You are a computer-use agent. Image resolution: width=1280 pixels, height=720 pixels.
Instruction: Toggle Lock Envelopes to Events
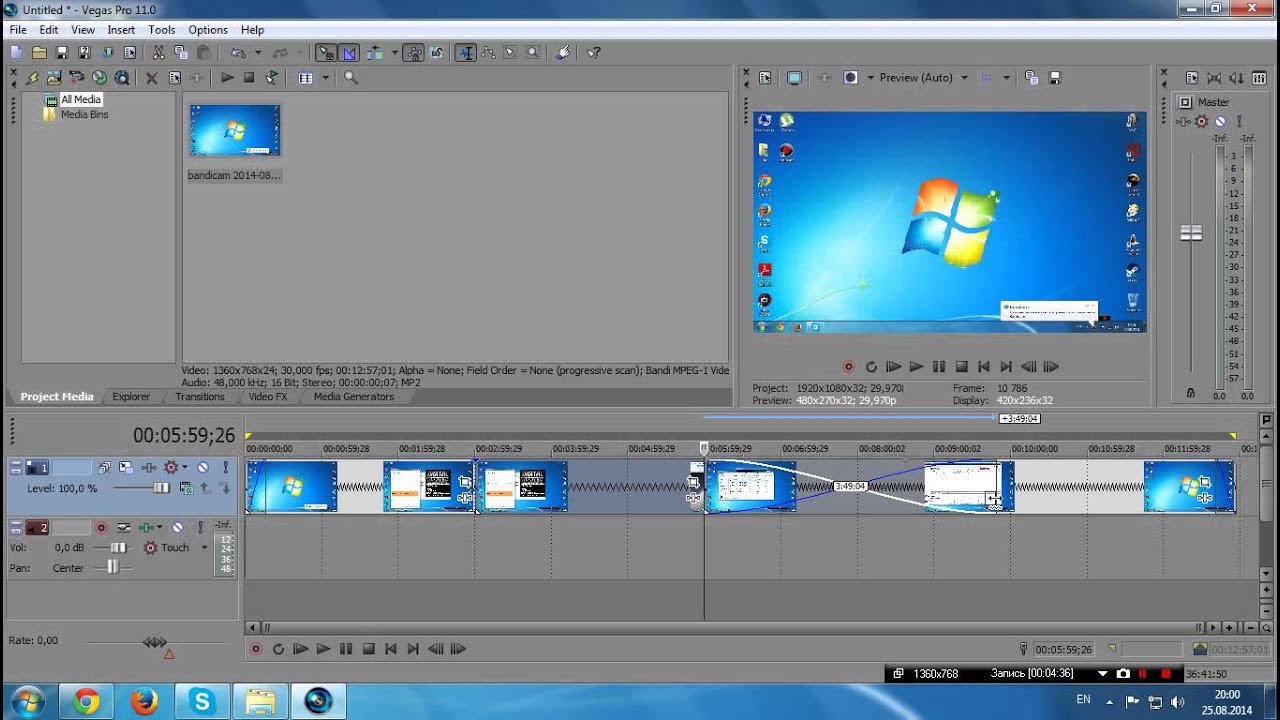pyautogui.click(x=413, y=53)
